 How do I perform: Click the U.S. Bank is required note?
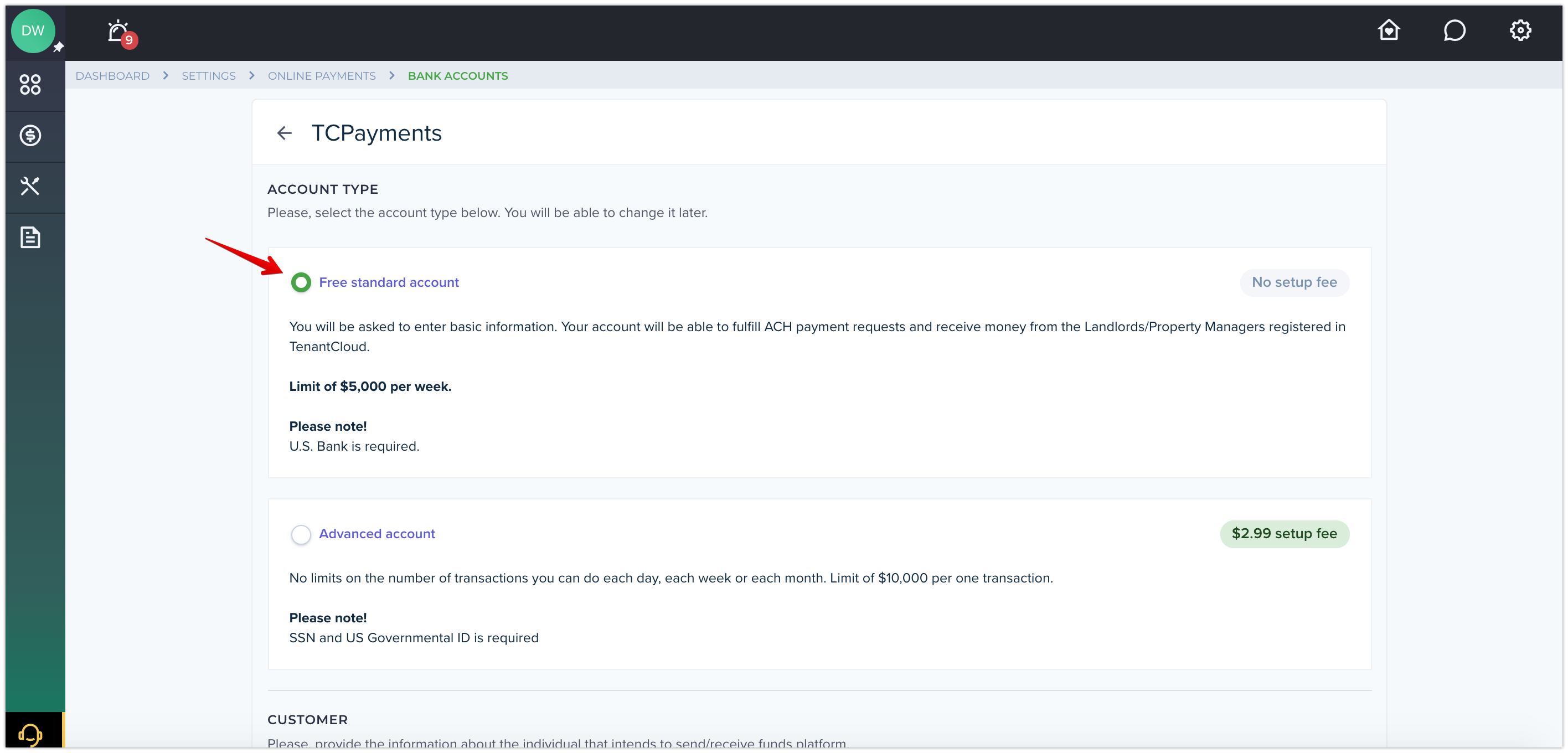click(x=354, y=446)
